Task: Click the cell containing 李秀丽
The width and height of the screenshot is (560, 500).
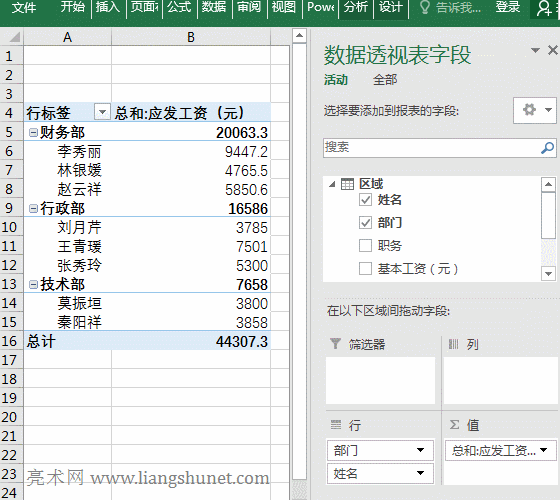Action: point(68,152)
